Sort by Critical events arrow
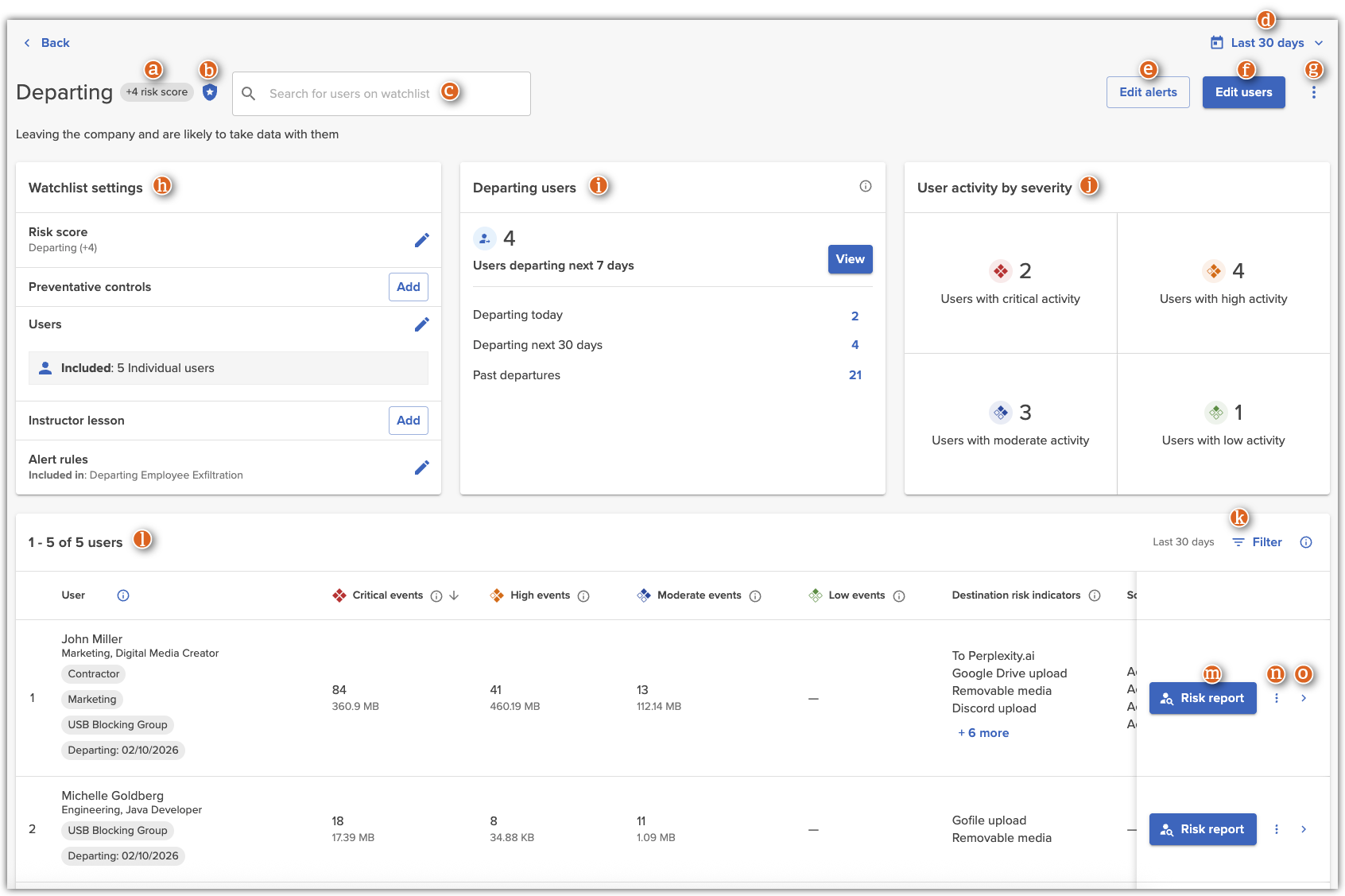 pos(455,595)
